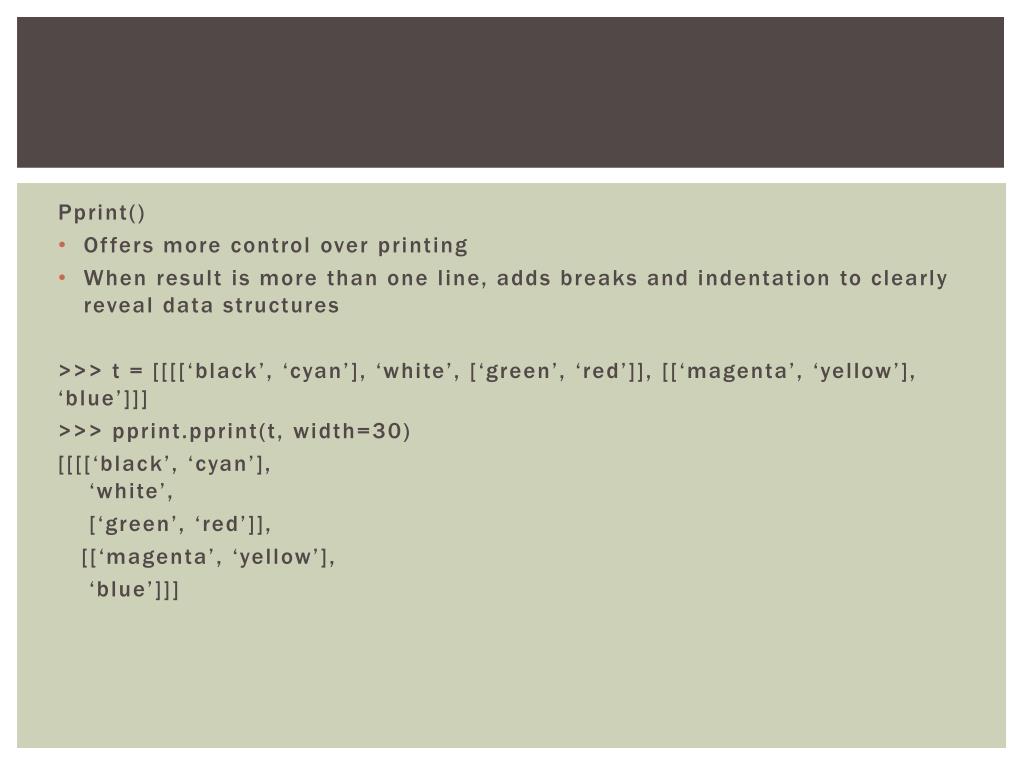
Task: Click the final 'blue']]] output line
Action: tap(133, 590)
